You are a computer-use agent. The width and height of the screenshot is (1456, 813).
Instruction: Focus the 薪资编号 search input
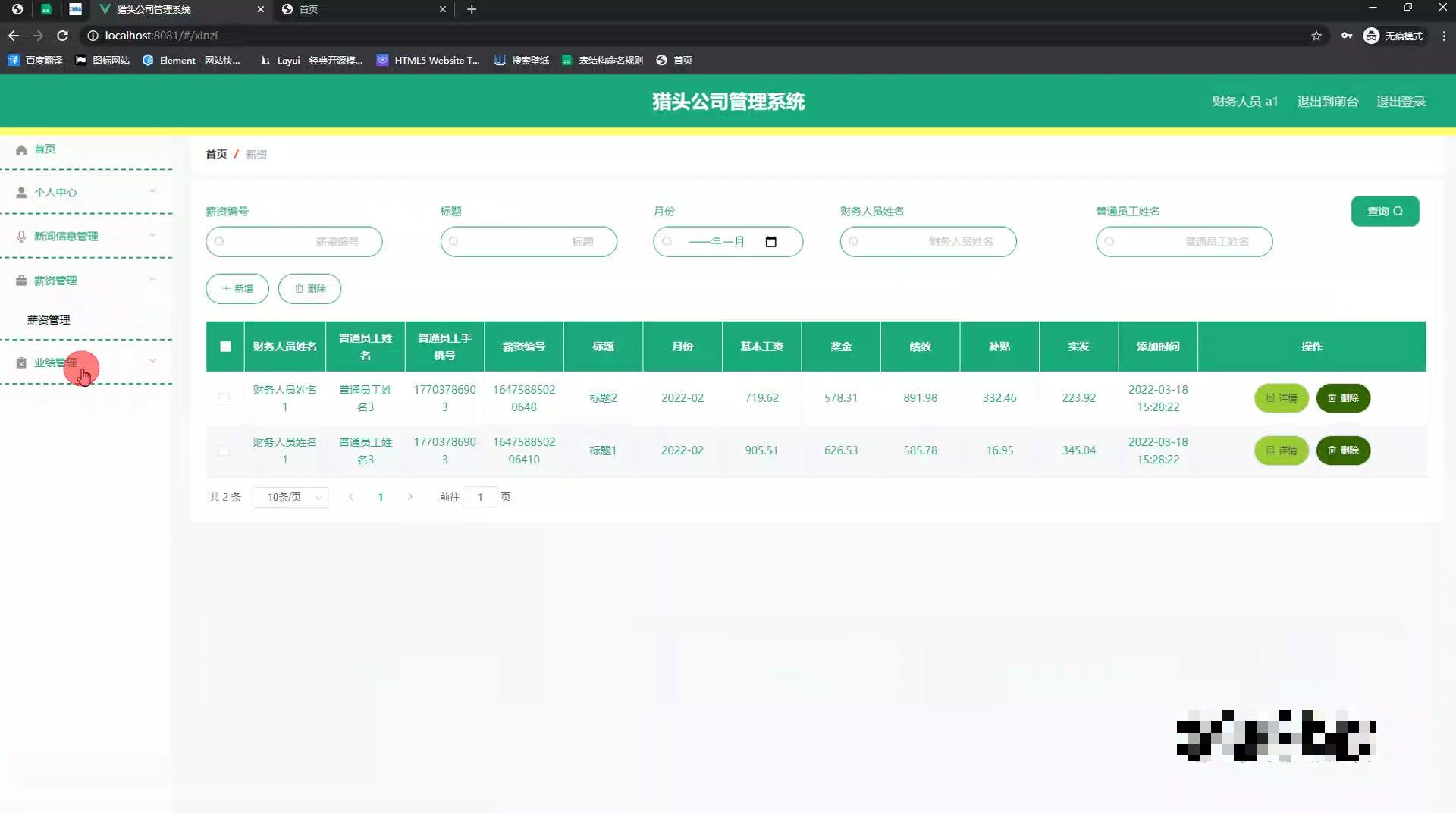[294, 242]
